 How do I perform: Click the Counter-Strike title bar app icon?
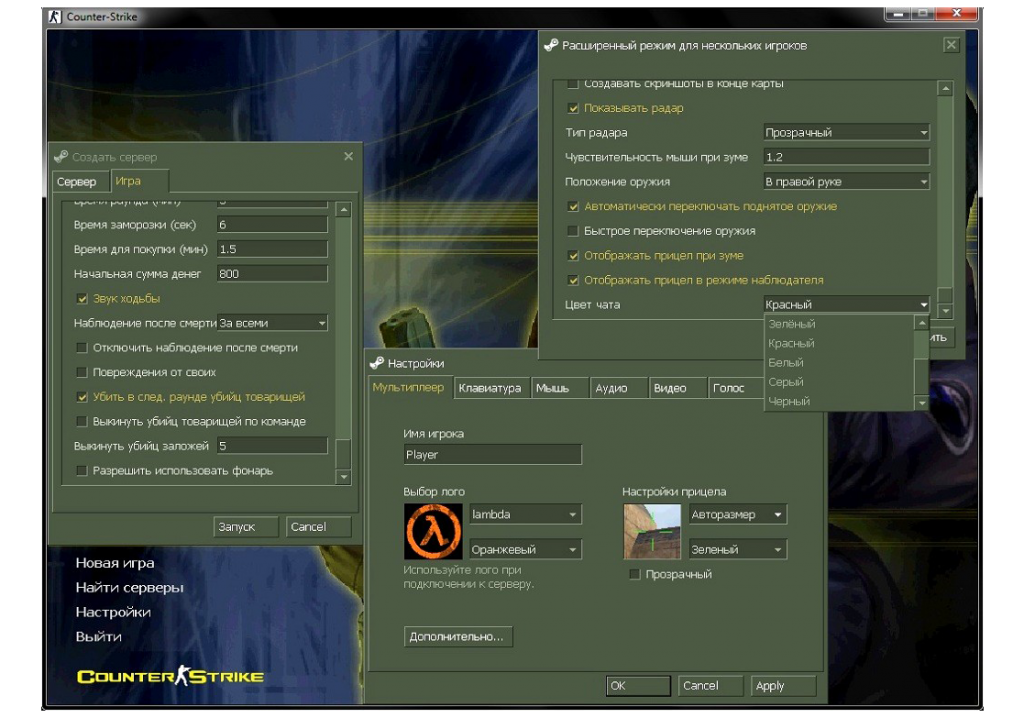tap(54, 16)
